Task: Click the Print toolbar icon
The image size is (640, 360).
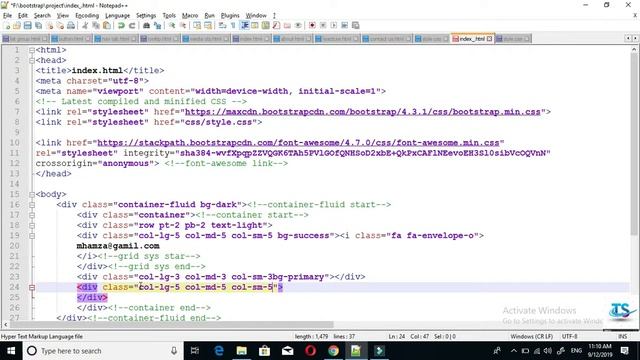Action: [71, 25]
